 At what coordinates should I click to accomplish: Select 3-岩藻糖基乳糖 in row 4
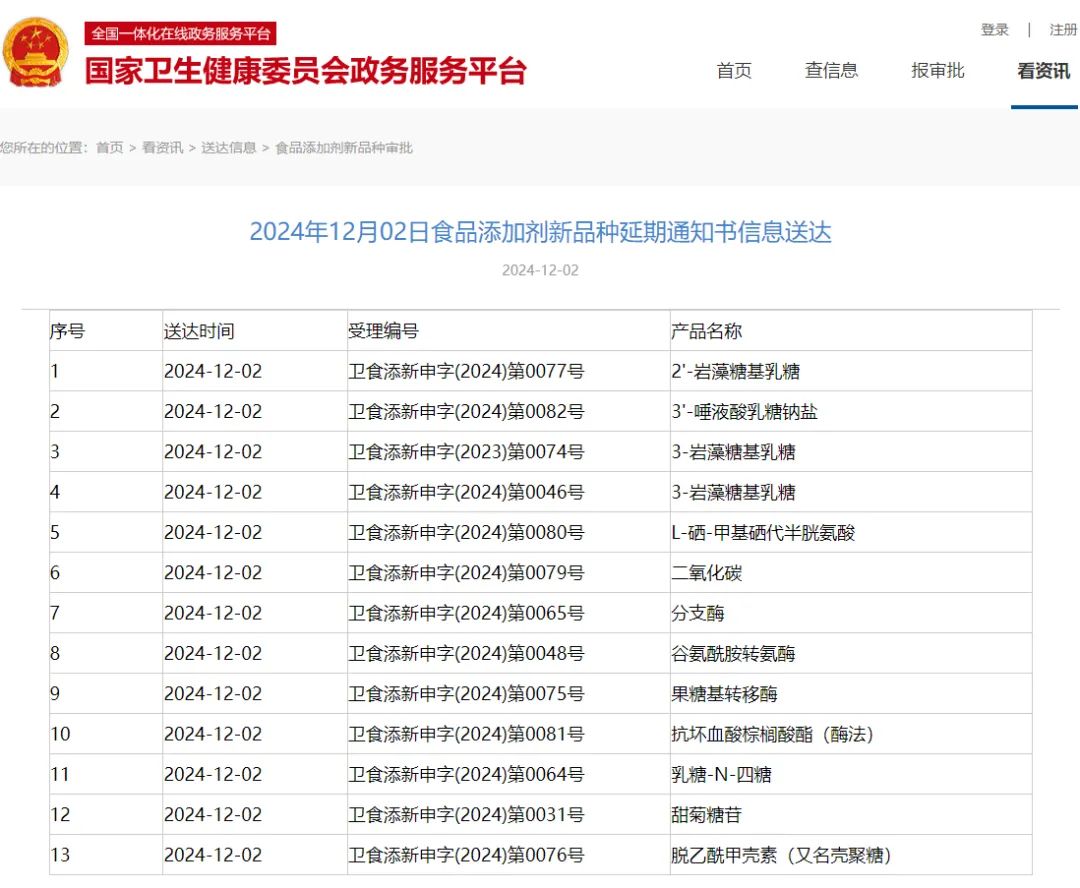click(x=734, y=493)
